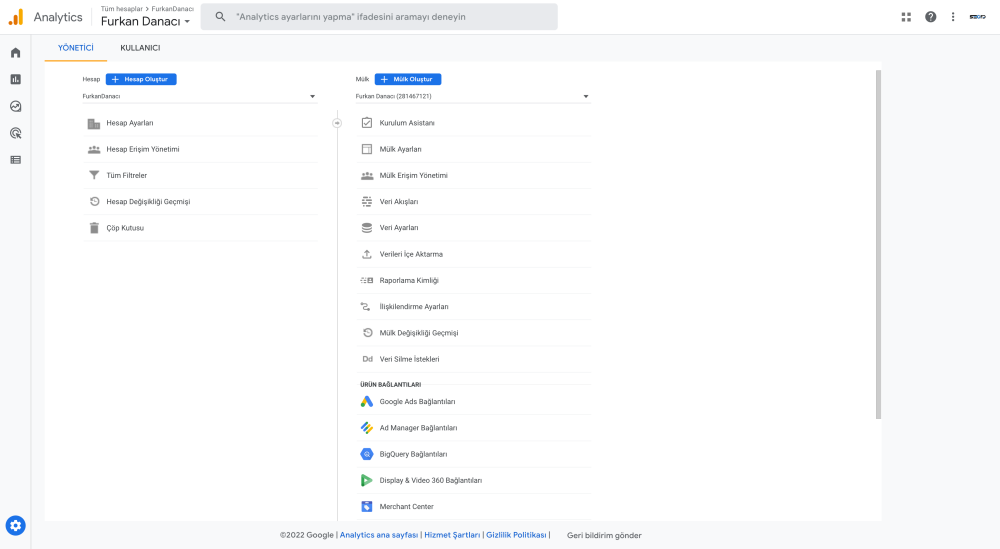Open the Hizmet Şartları link
Viewport: 1000px width, 549px height.
pyautogui.click(x=452, y=535)
